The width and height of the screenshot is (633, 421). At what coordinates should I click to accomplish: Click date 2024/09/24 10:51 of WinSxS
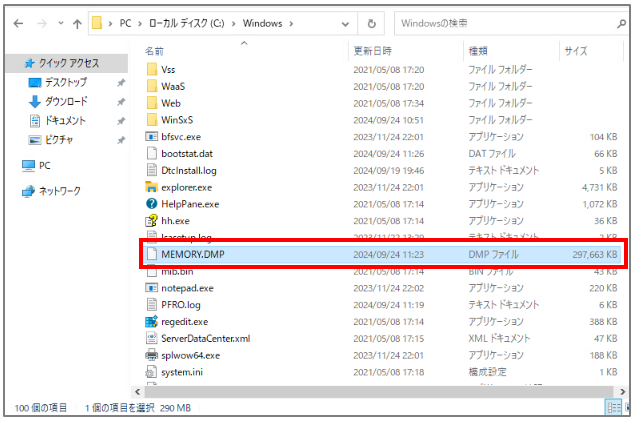point(389,120)
